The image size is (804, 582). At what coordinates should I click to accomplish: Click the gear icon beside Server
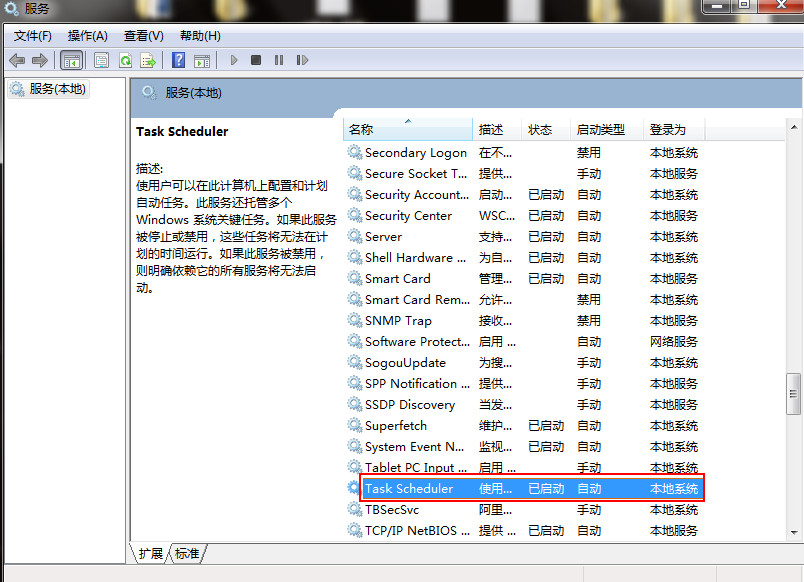[x=355, y=236]
